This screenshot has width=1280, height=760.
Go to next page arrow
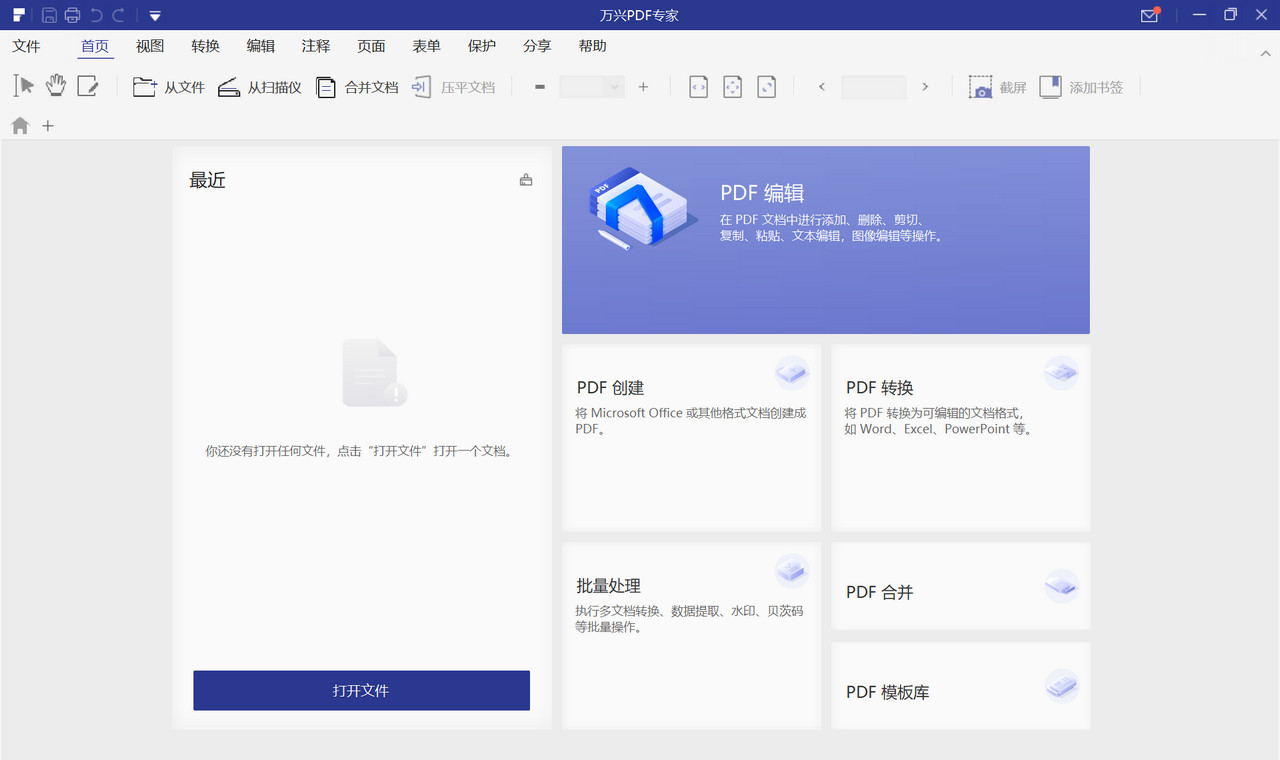click(925, 87)
